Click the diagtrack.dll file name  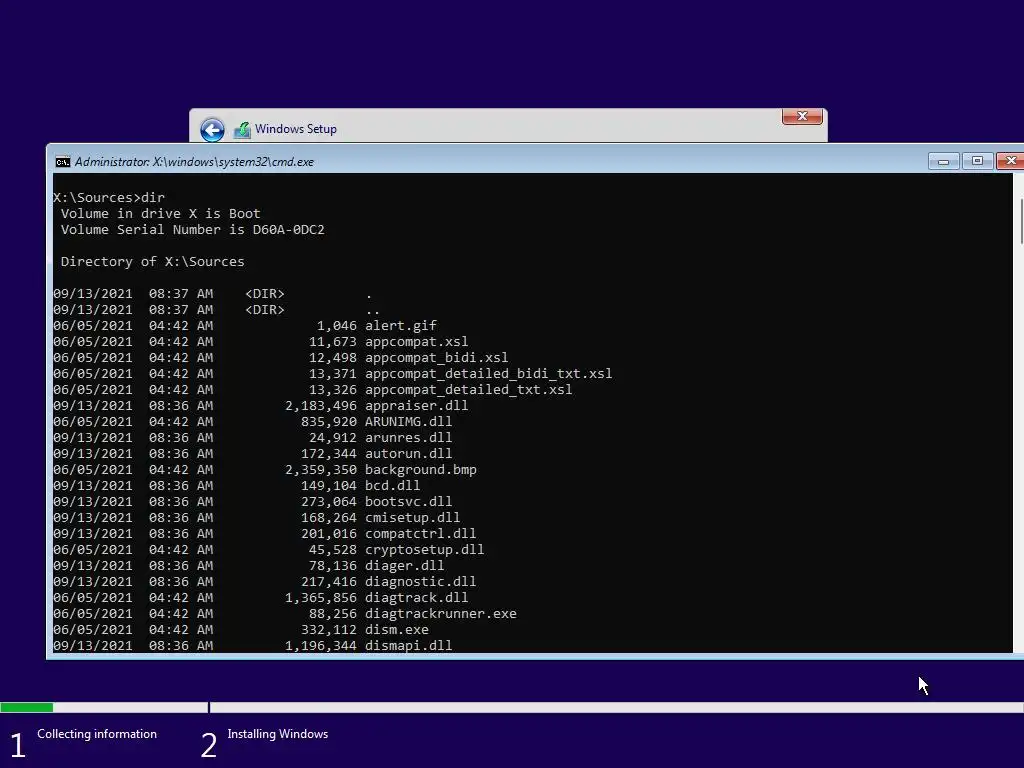(417, 598)
